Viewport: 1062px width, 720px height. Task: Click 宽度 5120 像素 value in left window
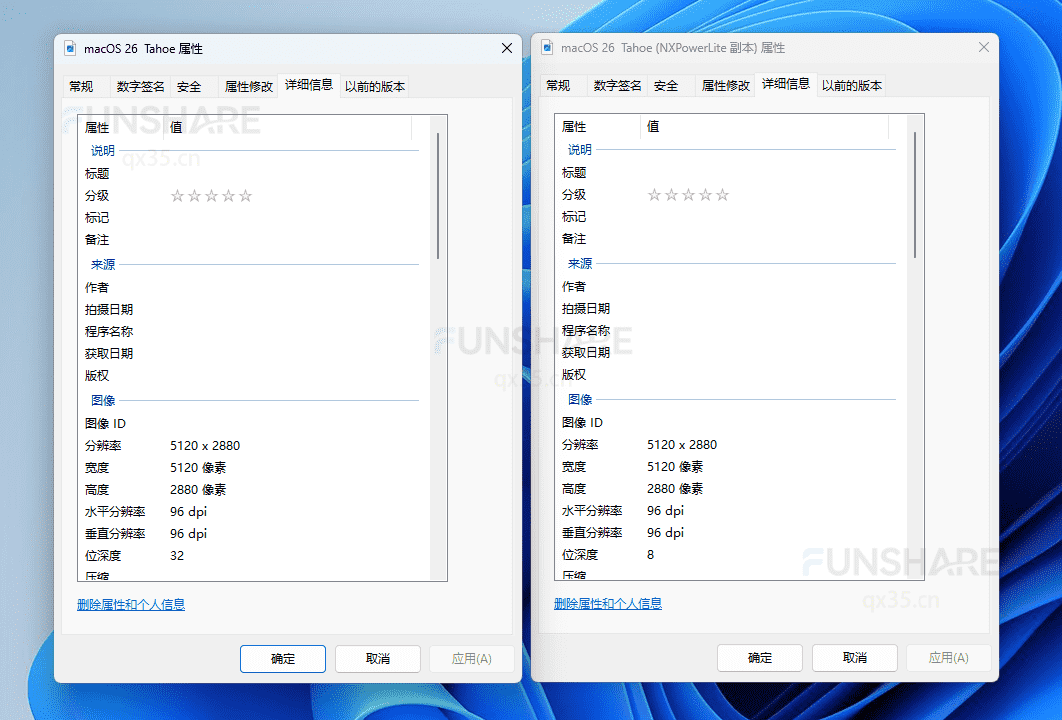coord(198,467)
